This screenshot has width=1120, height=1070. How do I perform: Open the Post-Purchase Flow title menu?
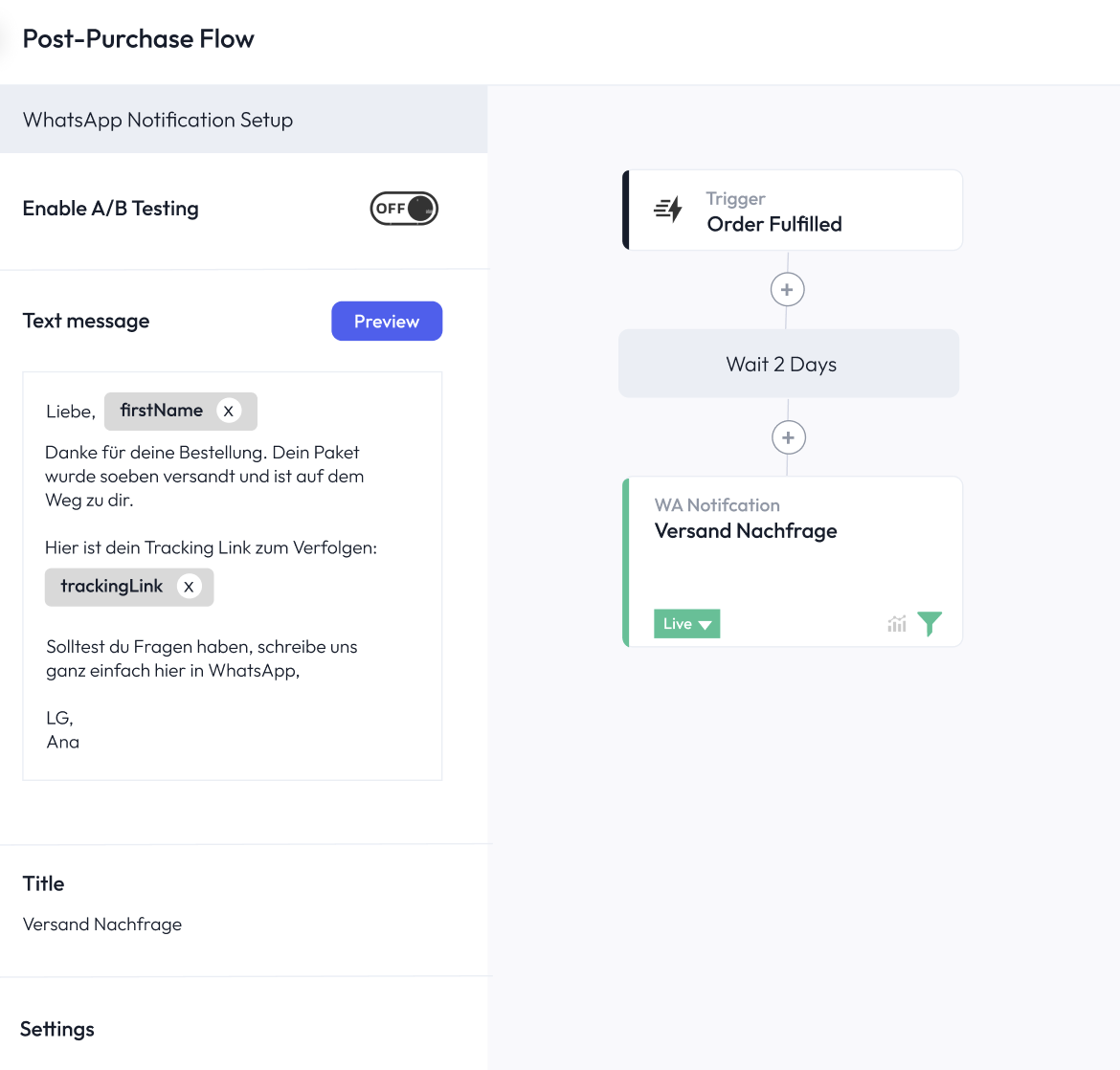pyautogui.click(x=139, y=38)
